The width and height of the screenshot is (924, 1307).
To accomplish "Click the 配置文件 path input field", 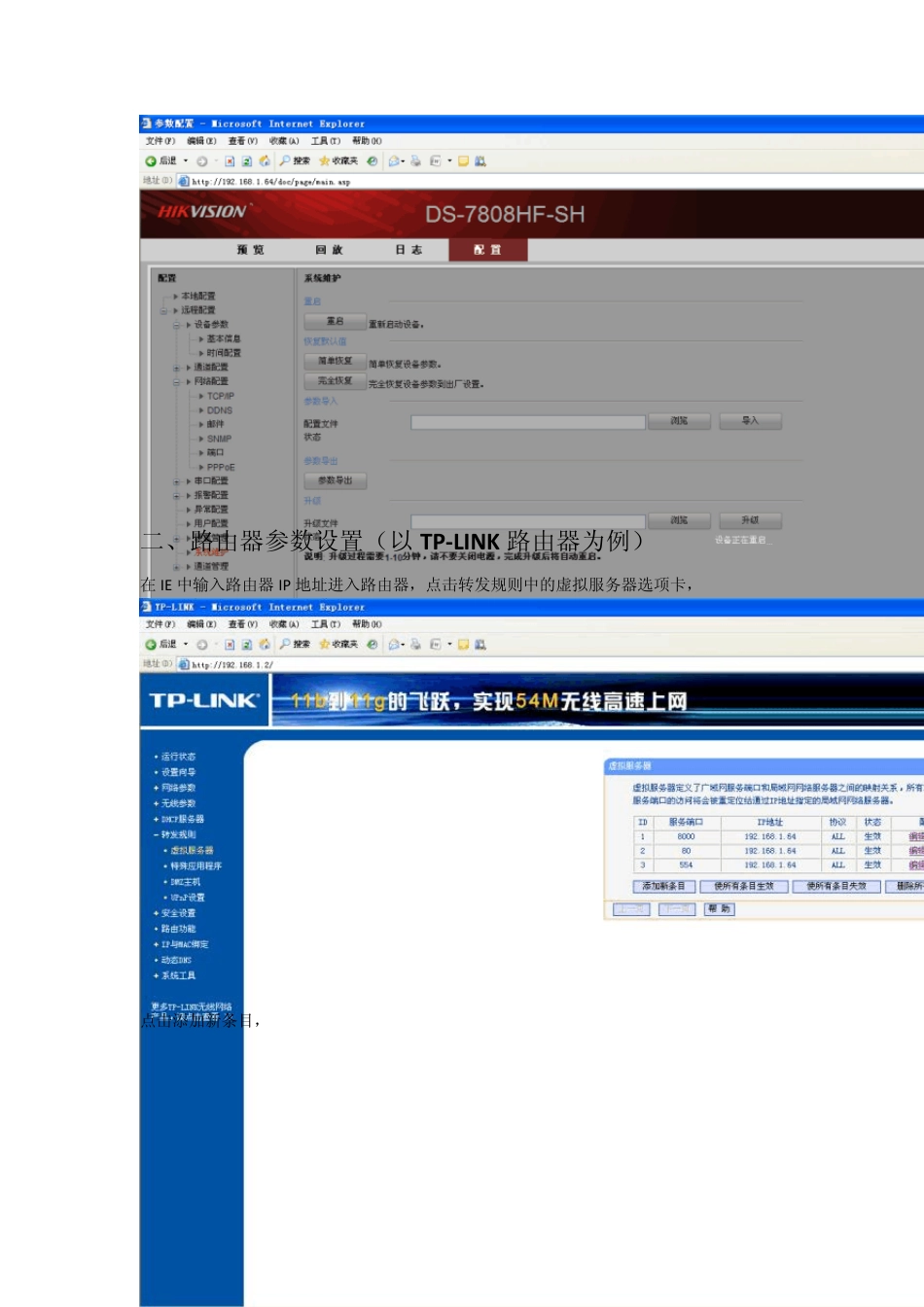I will [x=528, y=422].
